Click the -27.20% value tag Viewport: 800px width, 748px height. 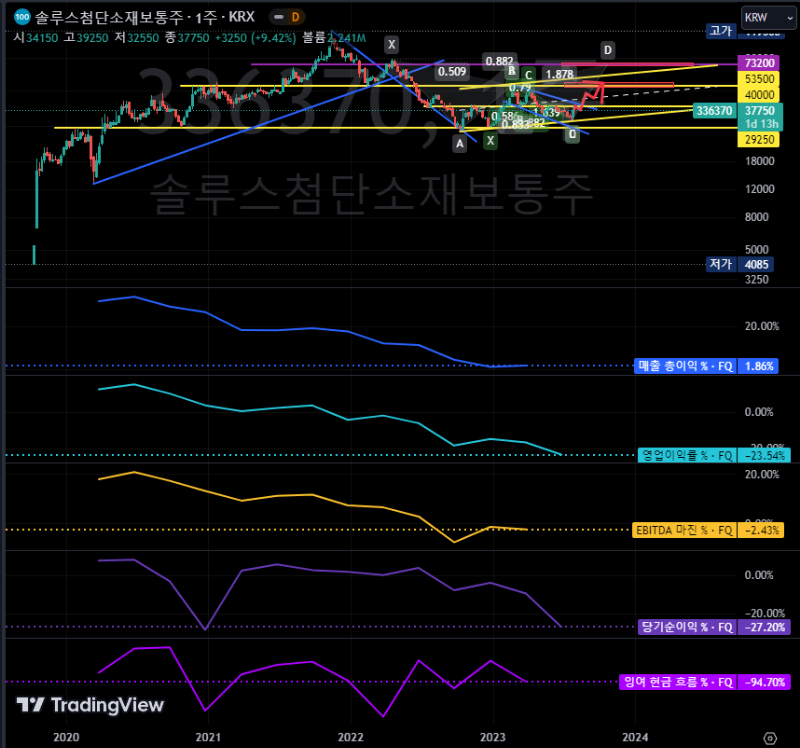click(764, 627)
